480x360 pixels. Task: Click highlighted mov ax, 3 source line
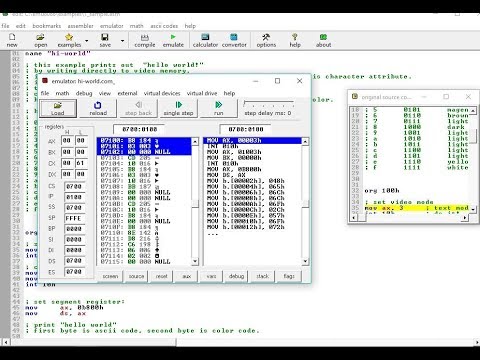[x=416, y=208]
